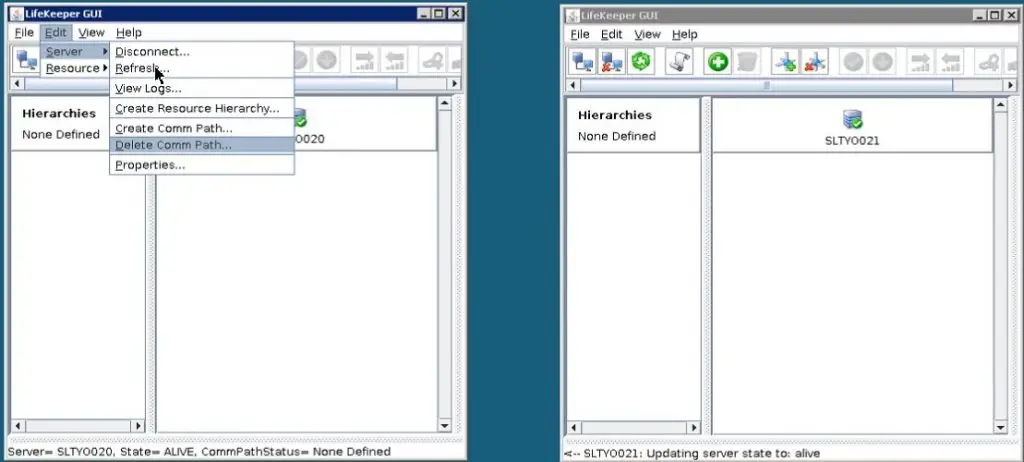Click Hierarchies heading in left window
Screen dimensions: 1024x462
click(59, 113)
